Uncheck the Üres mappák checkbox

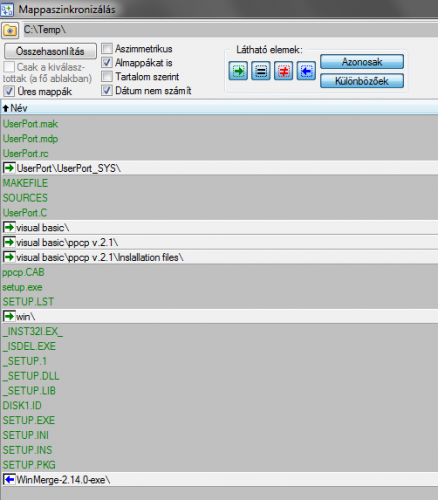(9, 91)
